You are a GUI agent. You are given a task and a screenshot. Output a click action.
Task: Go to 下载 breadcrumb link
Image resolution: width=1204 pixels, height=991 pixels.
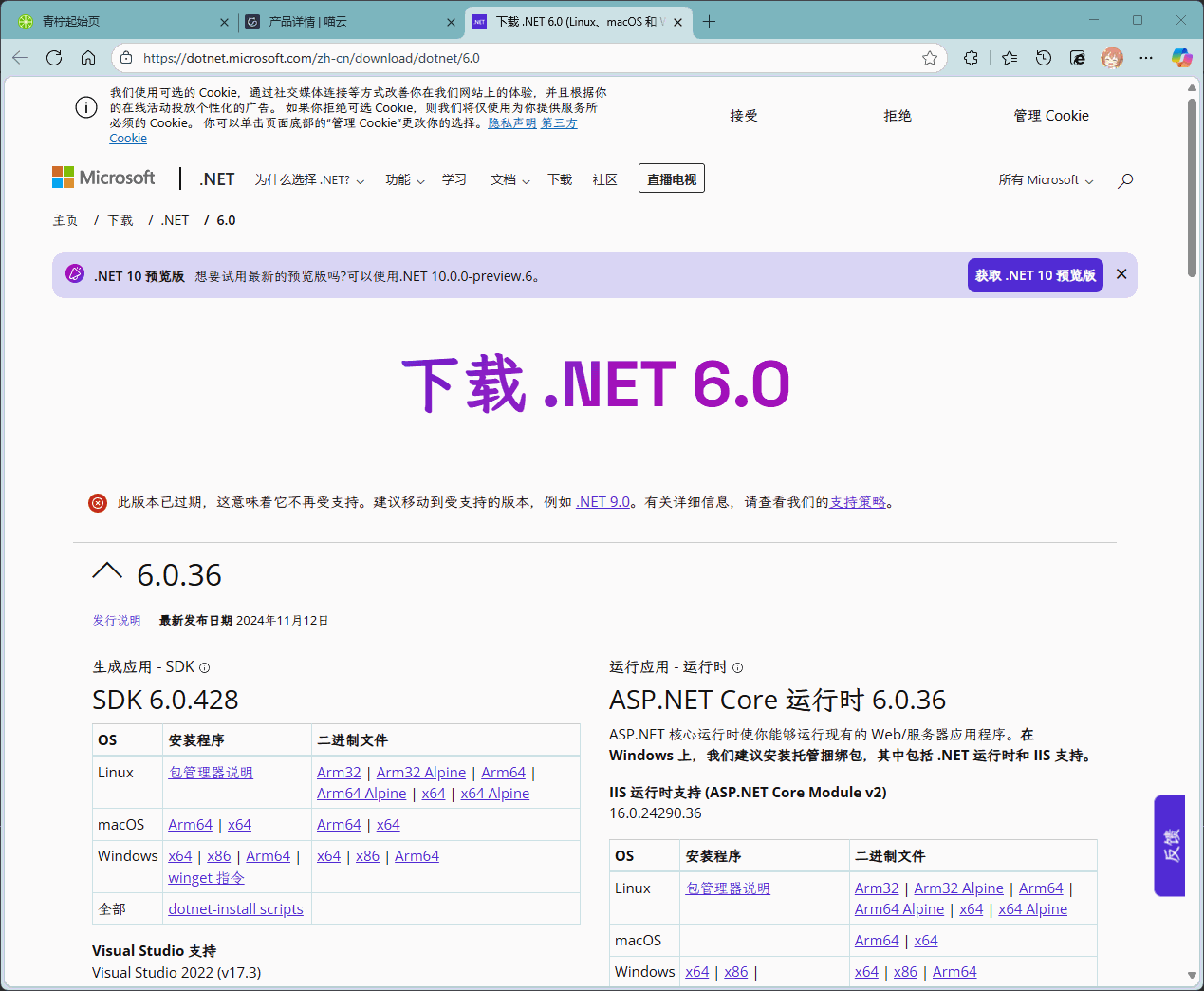pos(120,220)
